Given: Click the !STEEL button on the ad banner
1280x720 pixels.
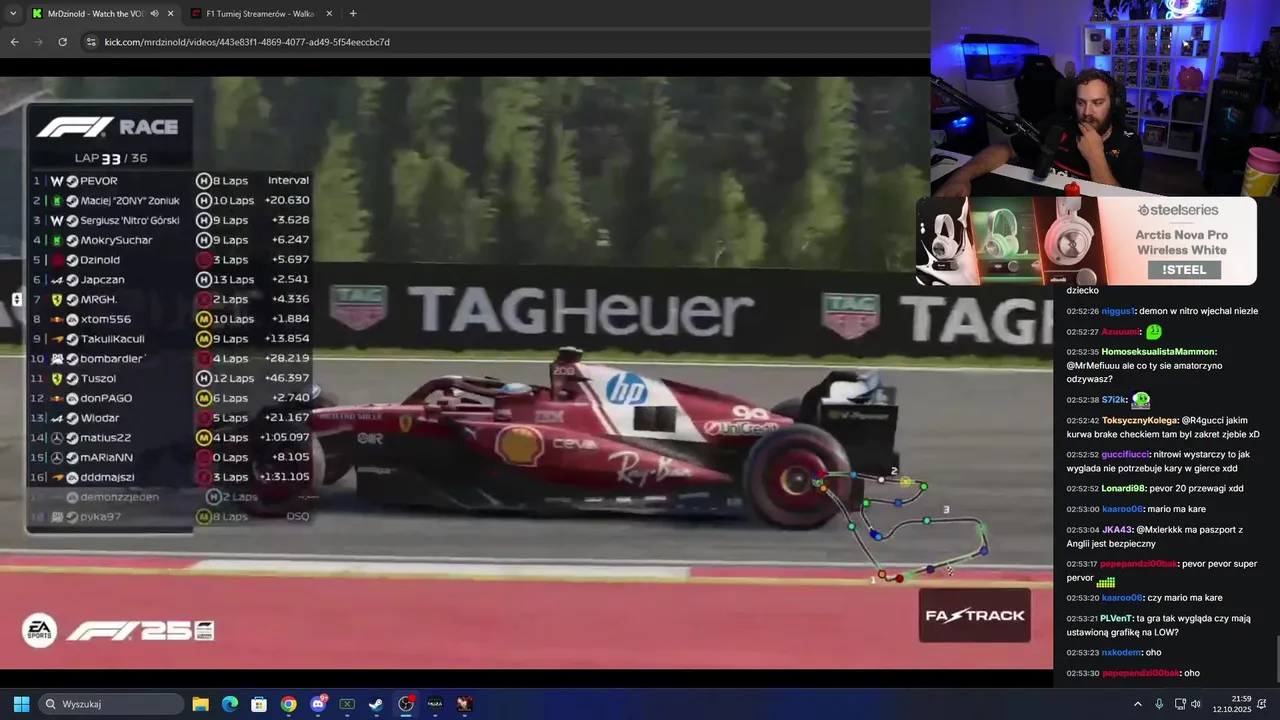Looking at the screenshot, I should click(x=1184, y=270).
